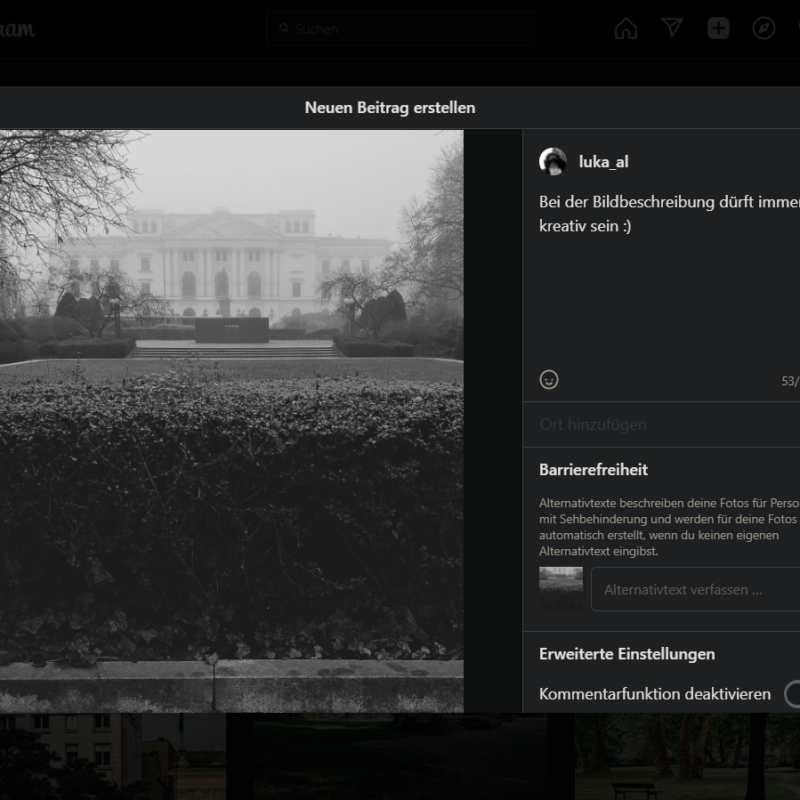Image resolution: width=800 pixels, height=800 pixels.
Task: Click the Kommentarfunktion deaktivieren label
Action: coord(654,693)
